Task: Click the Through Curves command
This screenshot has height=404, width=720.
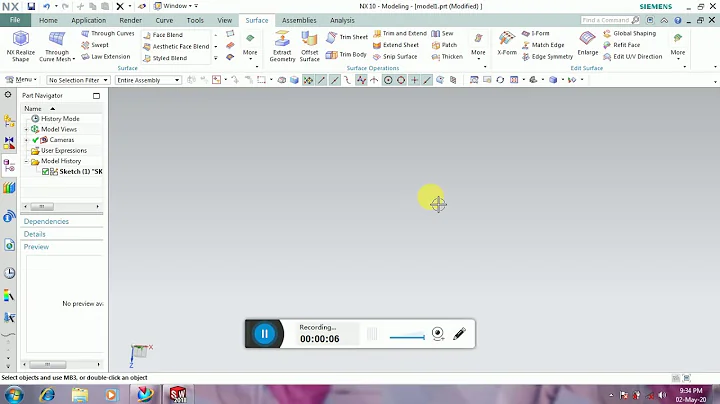Action: (108, 34)
